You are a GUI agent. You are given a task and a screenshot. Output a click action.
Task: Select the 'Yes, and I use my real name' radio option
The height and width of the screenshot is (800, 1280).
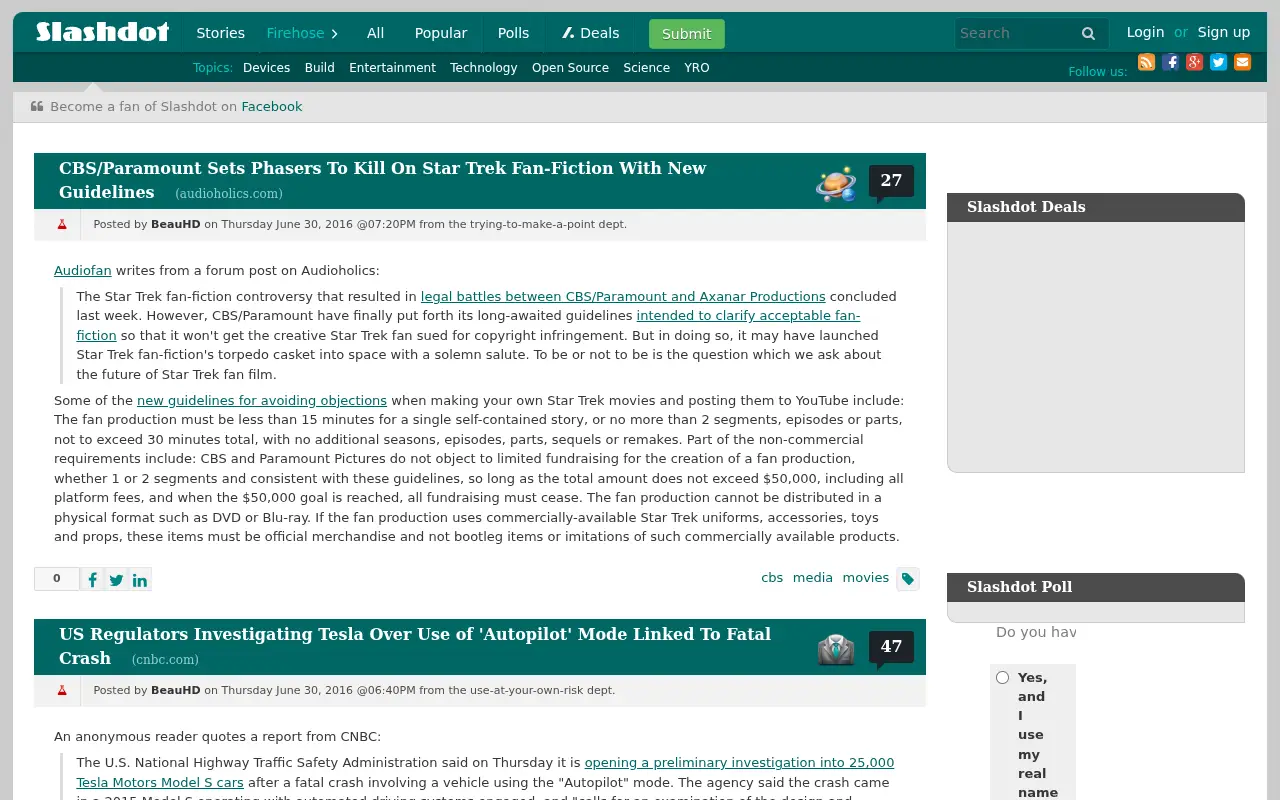1002,678
